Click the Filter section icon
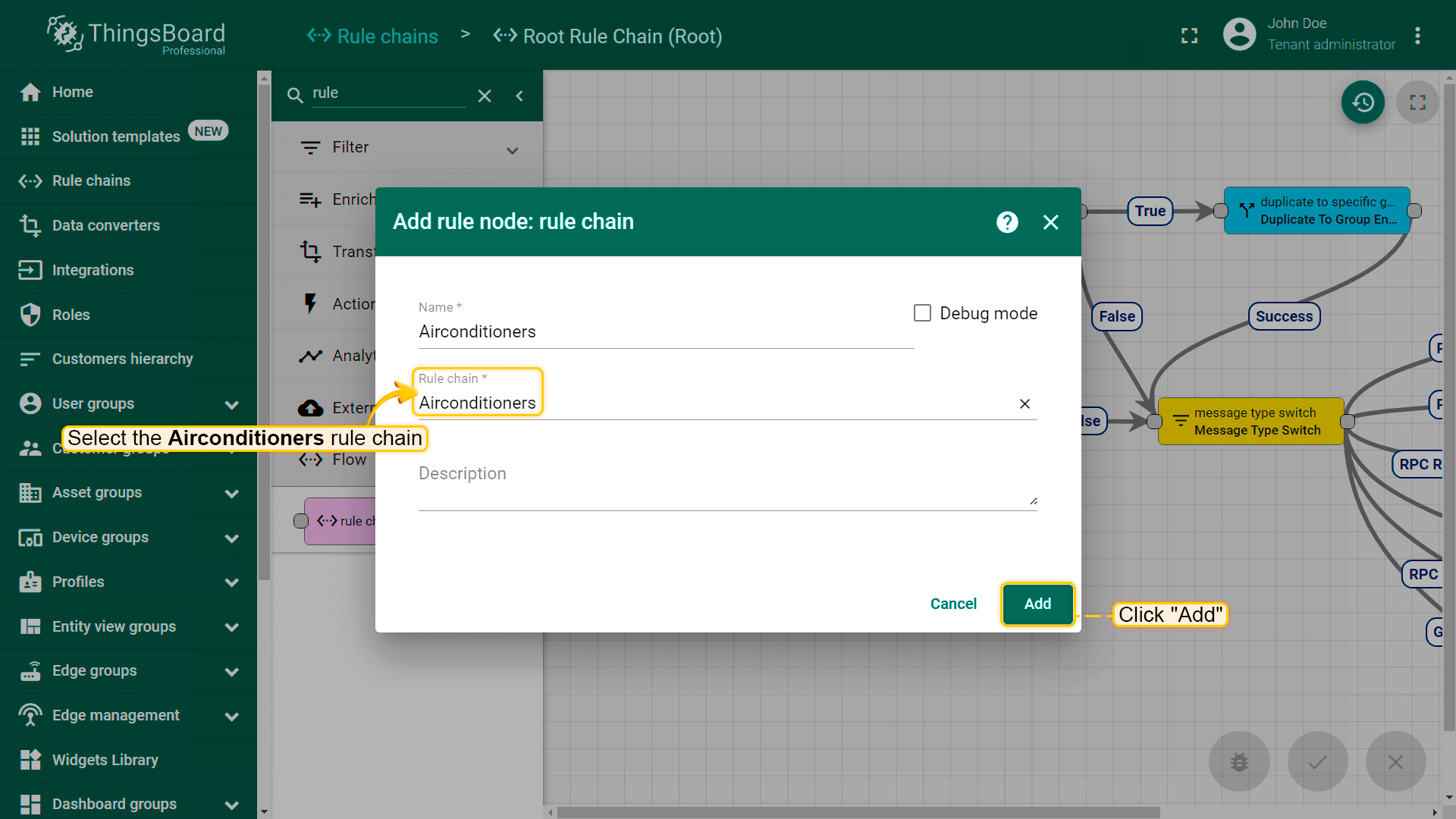Screen dimensions: 1456x819 coord(310,147)
